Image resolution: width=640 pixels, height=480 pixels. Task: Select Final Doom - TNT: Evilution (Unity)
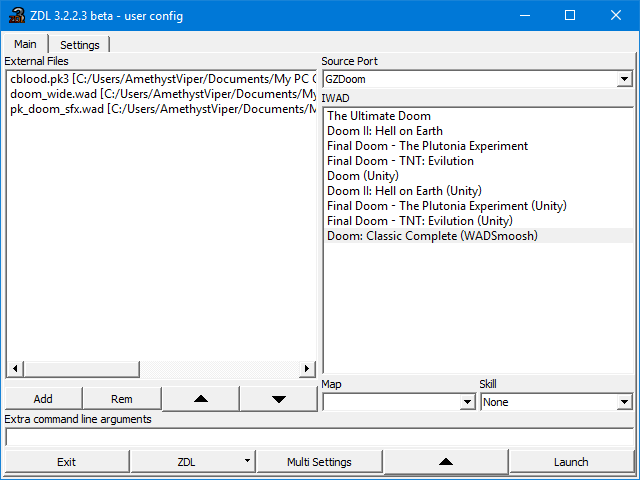pos(478,221)
